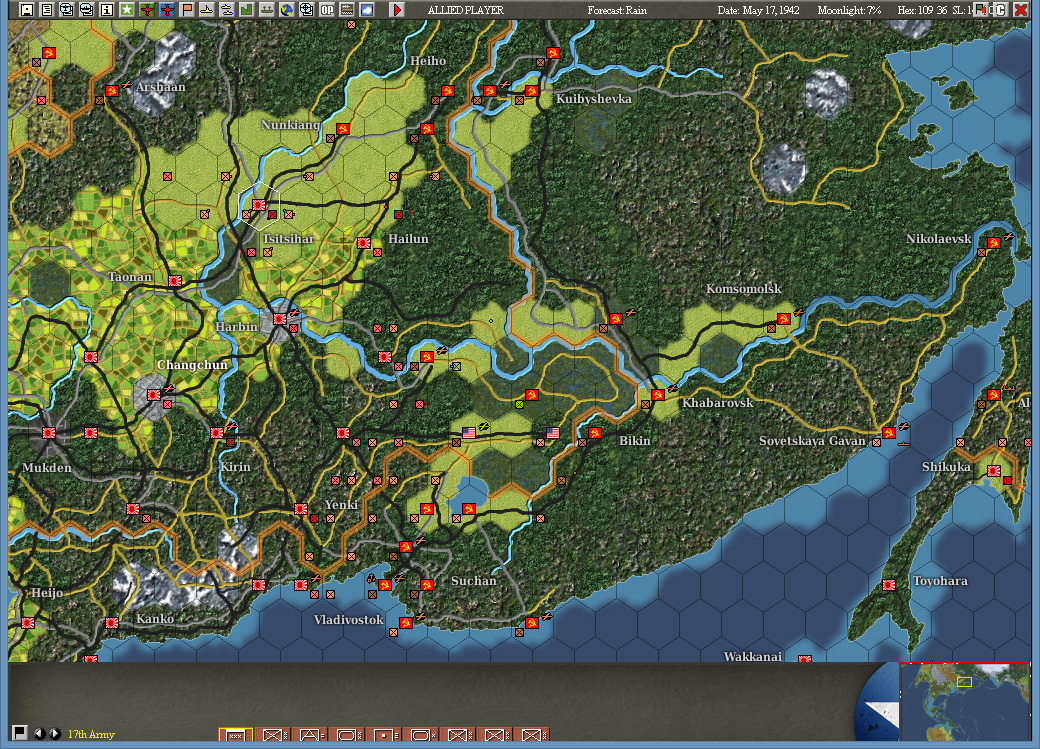Click the Vladivostok city label
This screenshot has height=749, width=1040.
click(x=348, y=620)
